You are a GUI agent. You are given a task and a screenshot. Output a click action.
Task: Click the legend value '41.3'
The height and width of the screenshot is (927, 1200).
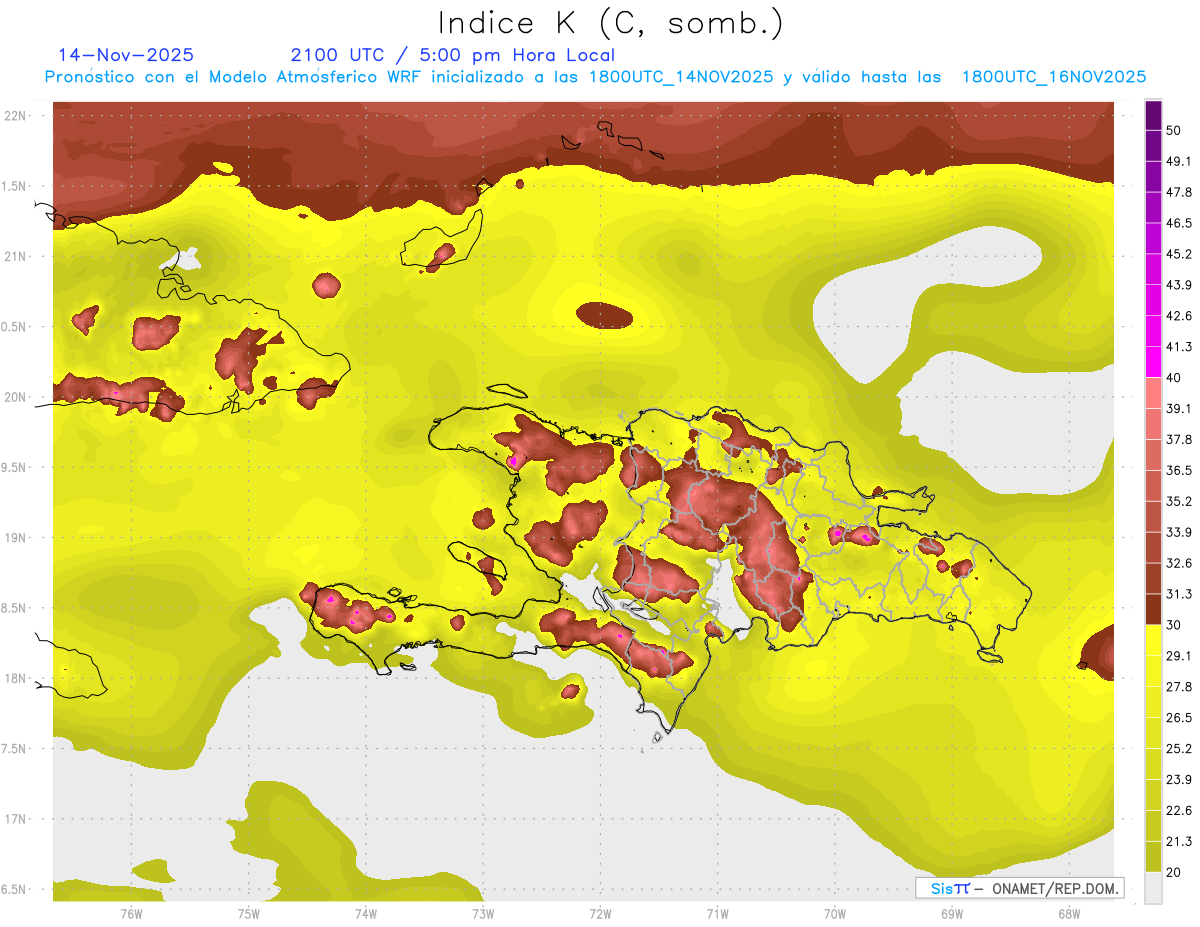(1179, 347)
